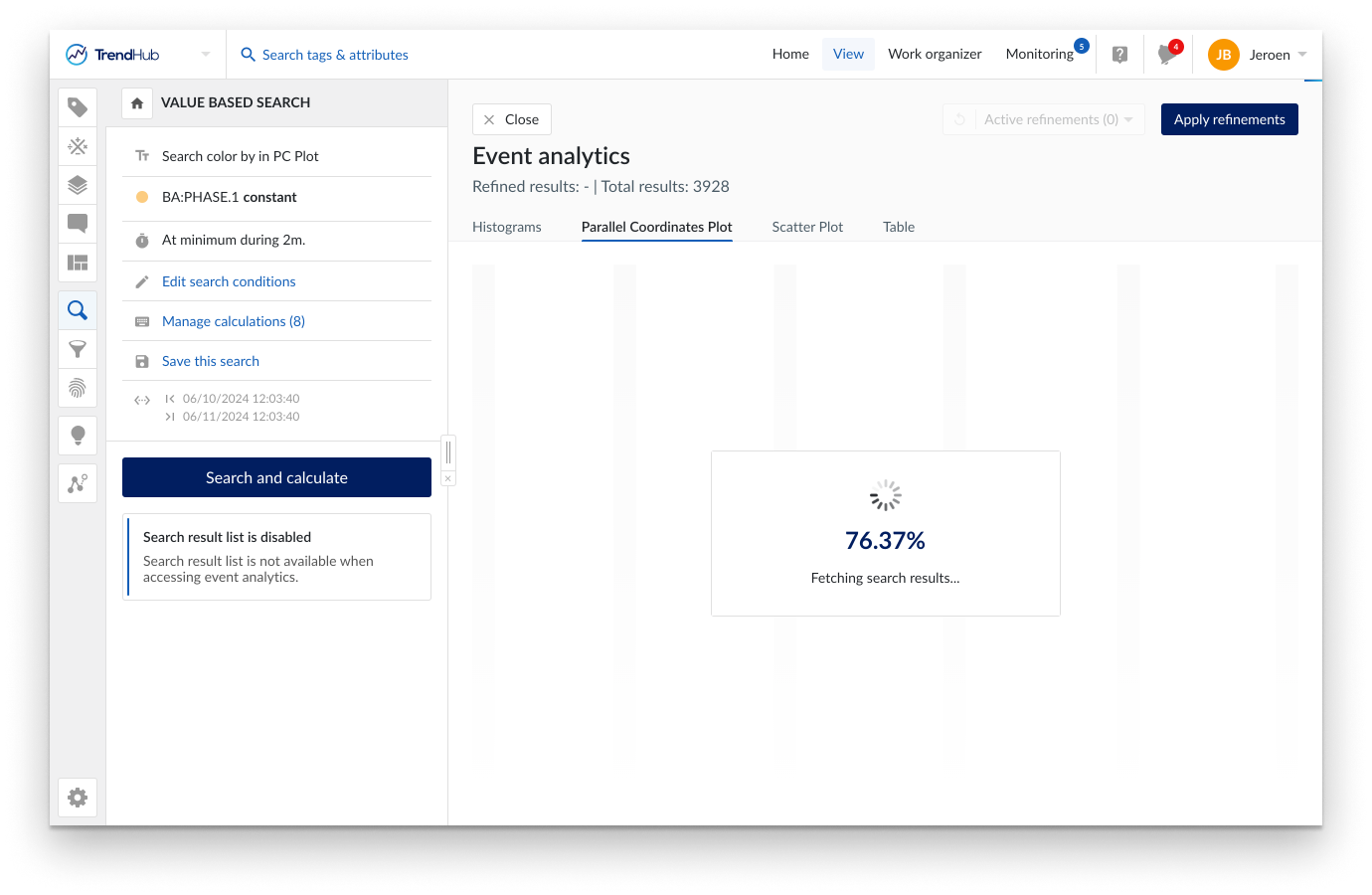Screen dimensions: 1372x895
Task: Switch to the Scatter Plot tab
Action: (807, 227)
